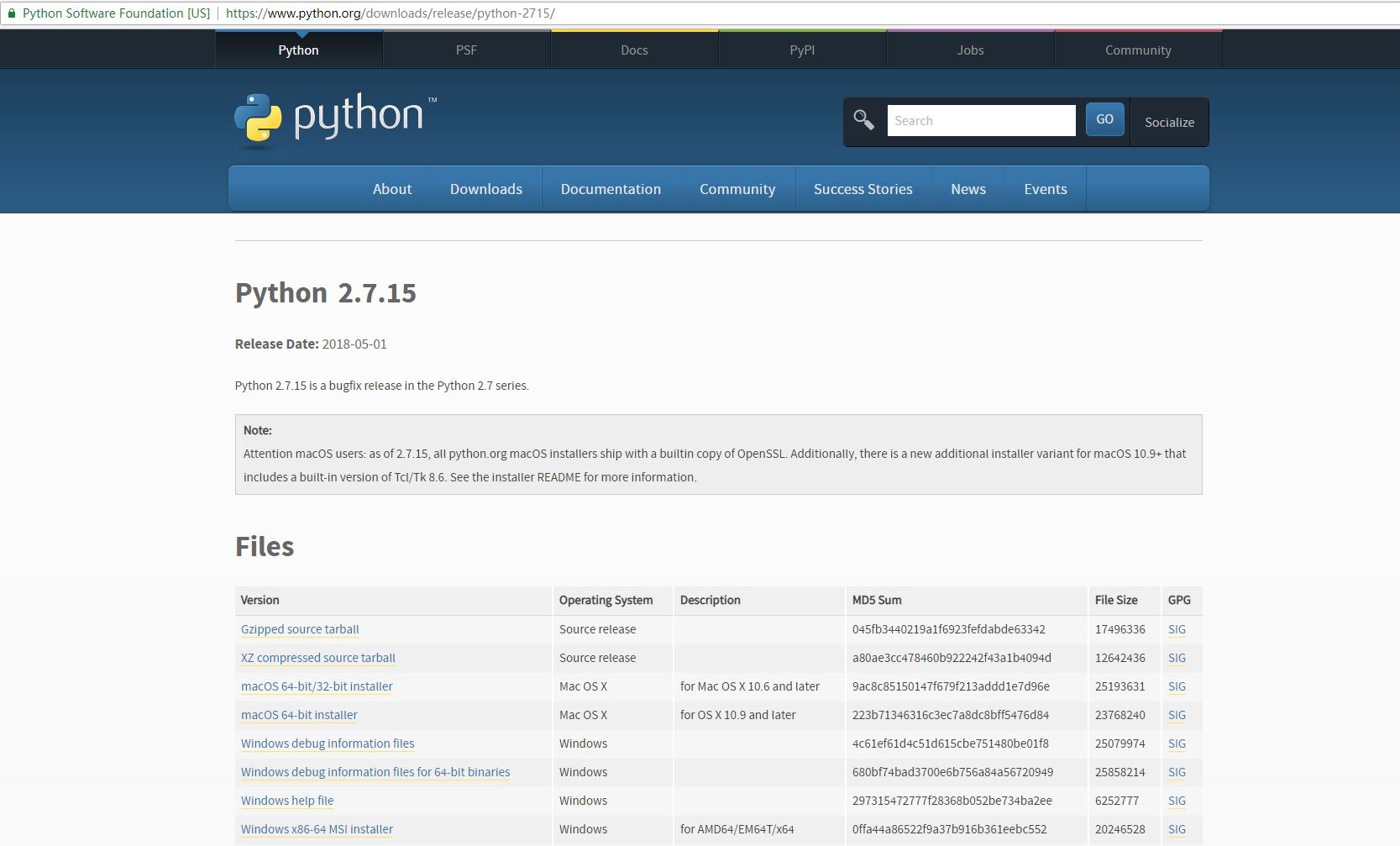Open SIG link for the 25079974-byte Windows debug files

pos(1177,744)
